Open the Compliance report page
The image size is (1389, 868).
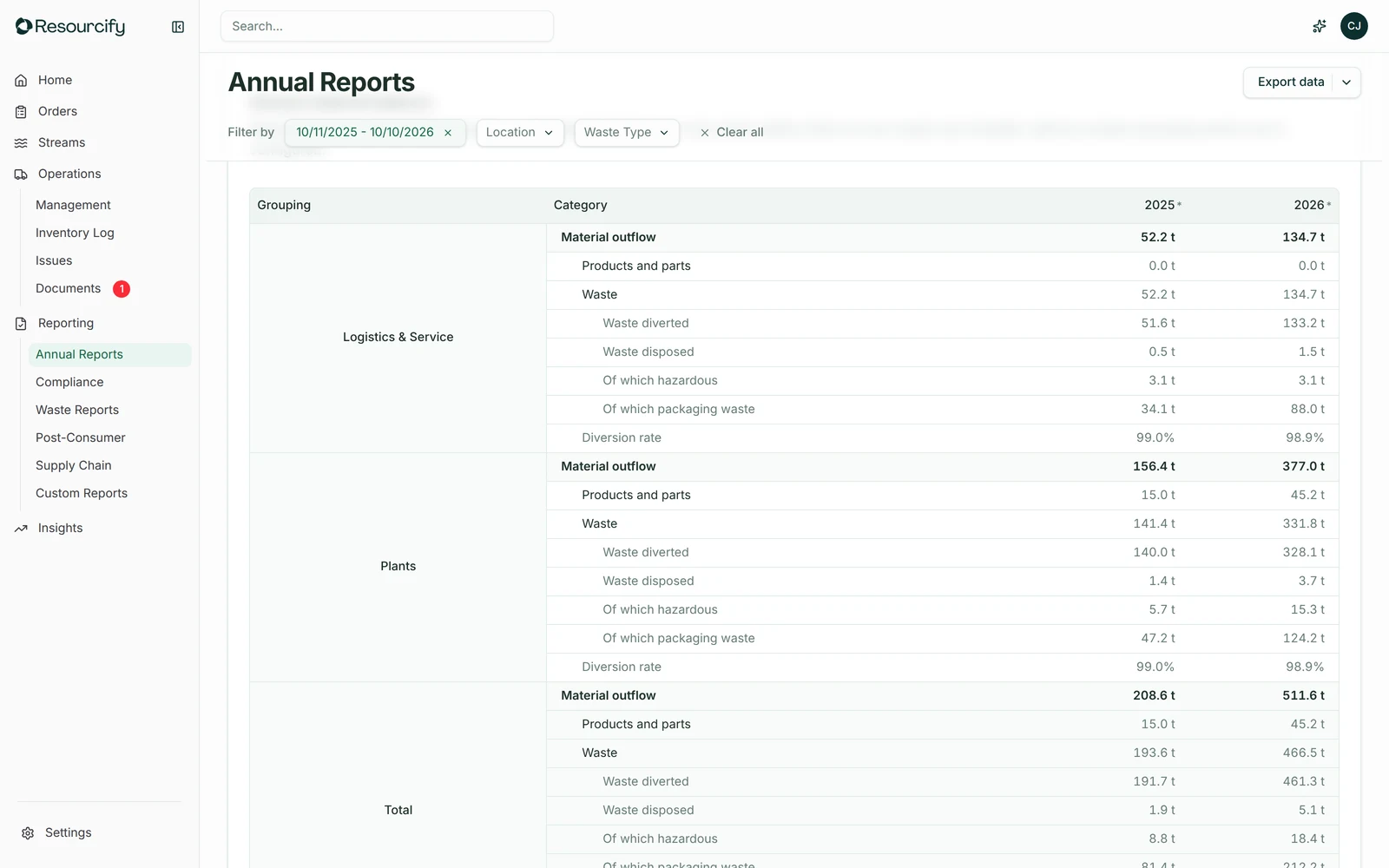coord(69,382)
